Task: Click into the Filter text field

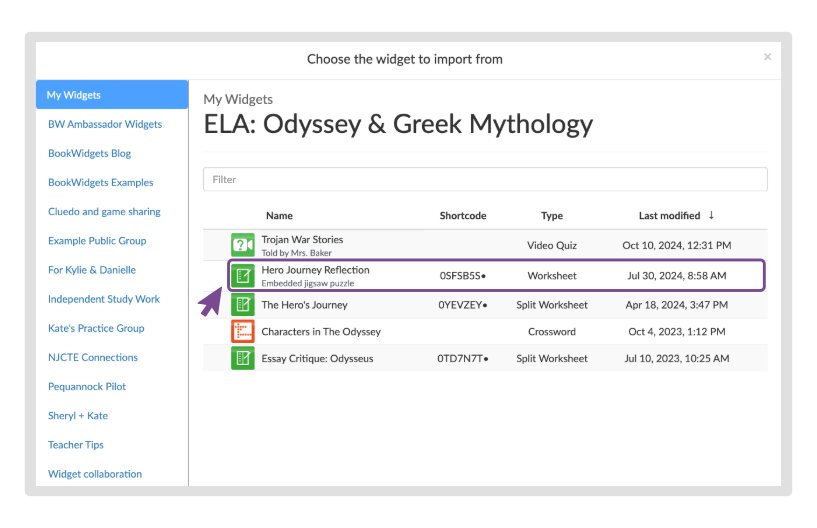Action: point(485,179)
